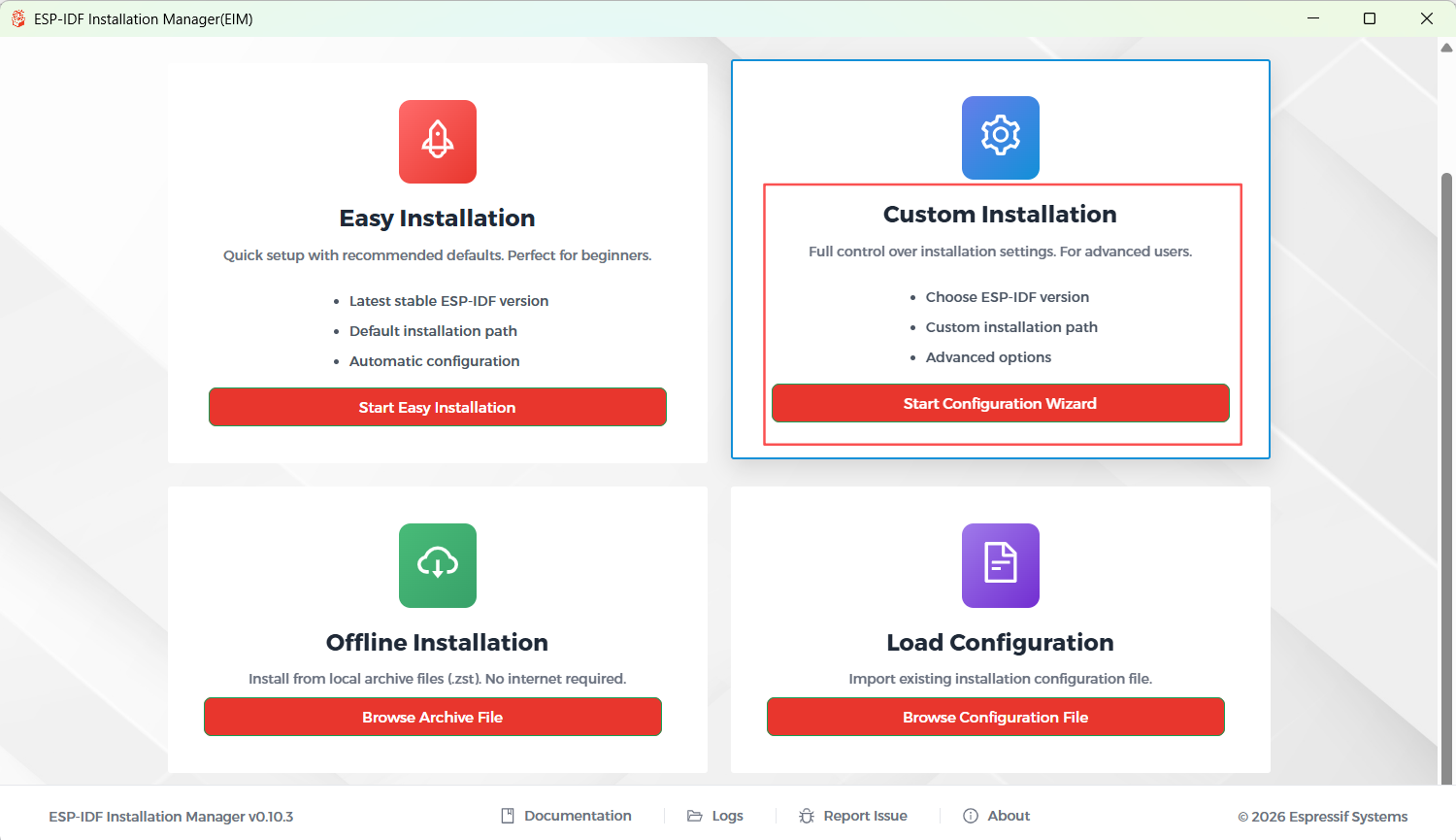Image resolution: width=1456 pixels, height=840 pixels.
Task: Close the EIM window
Action: tap(1427, 18)
